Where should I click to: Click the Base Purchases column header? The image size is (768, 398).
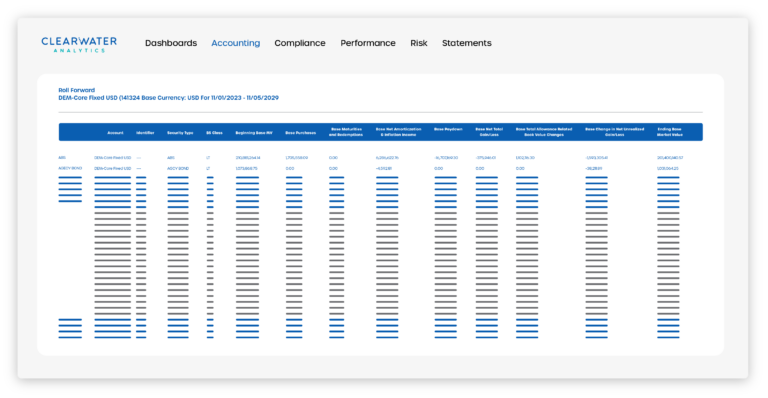point(301,133)
